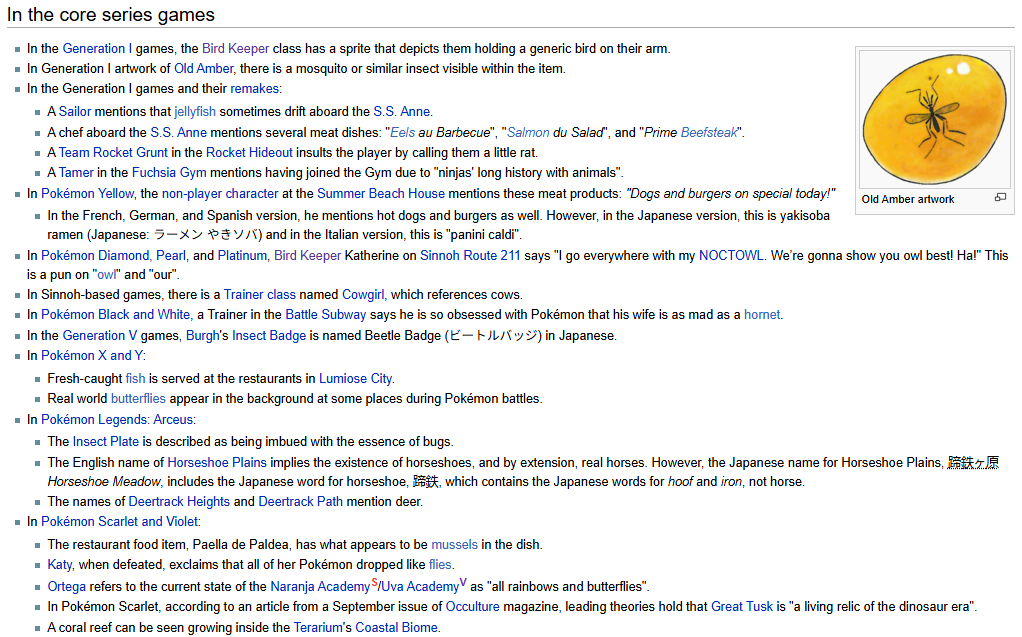
Task: Click the Japanese text 蹄鉄ヶ原 with tooltip
Action: coord(973,463)
